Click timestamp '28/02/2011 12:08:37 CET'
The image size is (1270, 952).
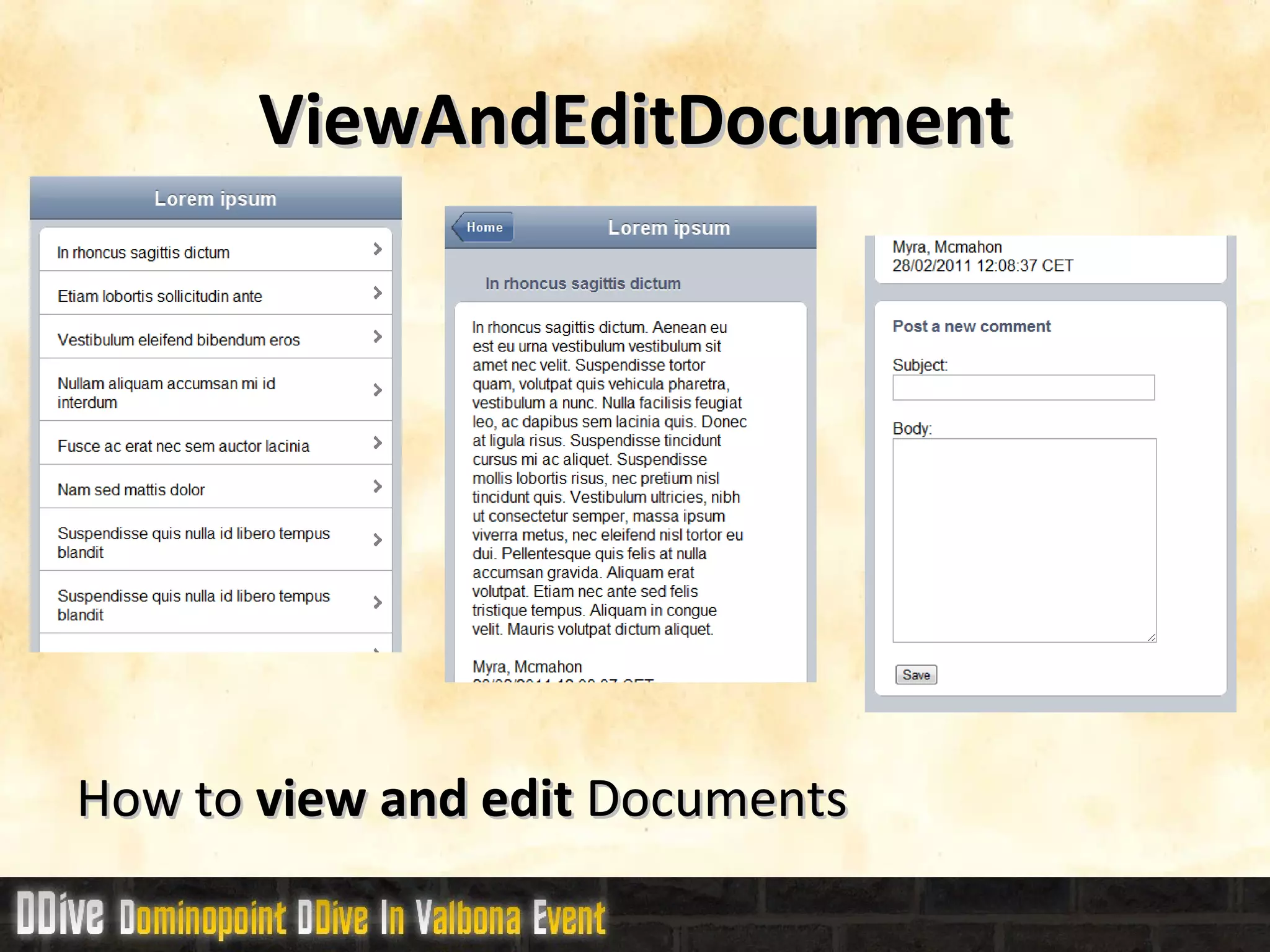(983, 265)
